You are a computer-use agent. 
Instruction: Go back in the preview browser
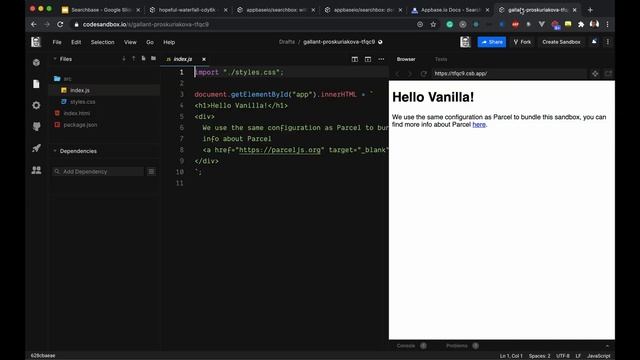pos(397,73)
